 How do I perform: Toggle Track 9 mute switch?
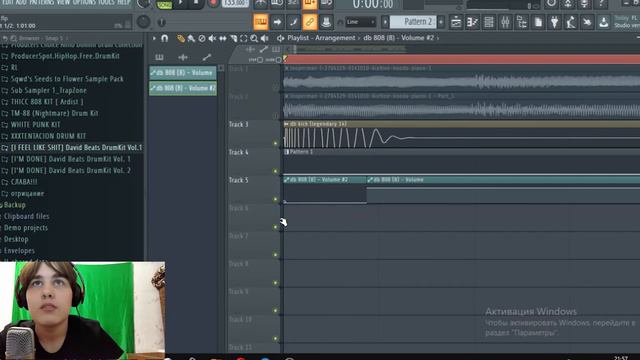275,310
